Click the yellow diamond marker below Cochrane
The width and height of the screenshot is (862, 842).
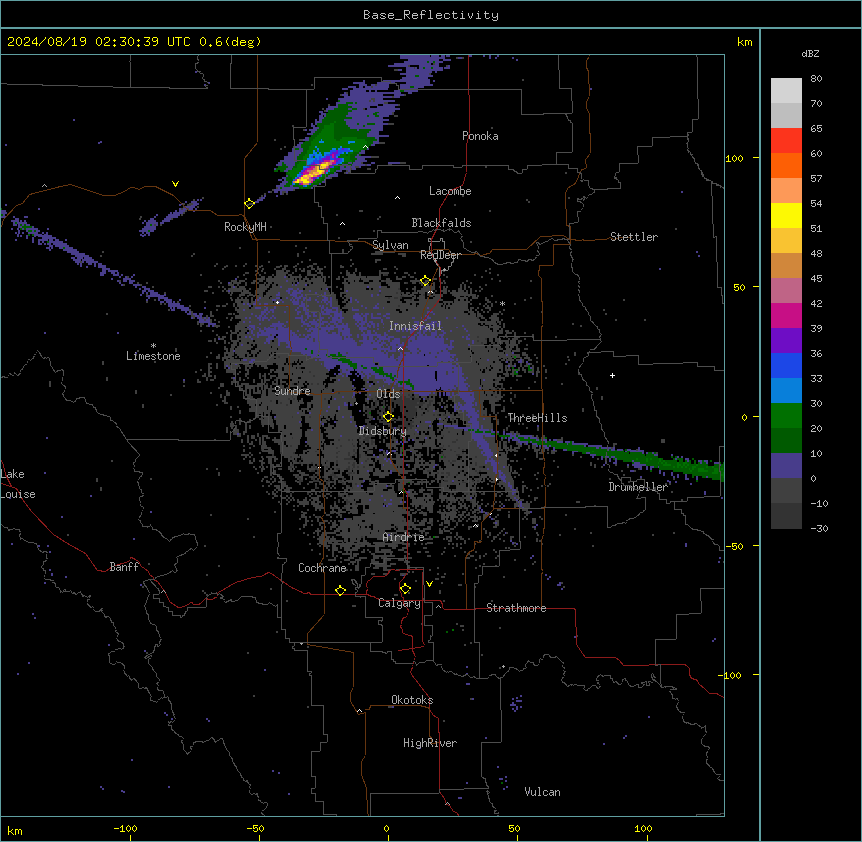340,590
